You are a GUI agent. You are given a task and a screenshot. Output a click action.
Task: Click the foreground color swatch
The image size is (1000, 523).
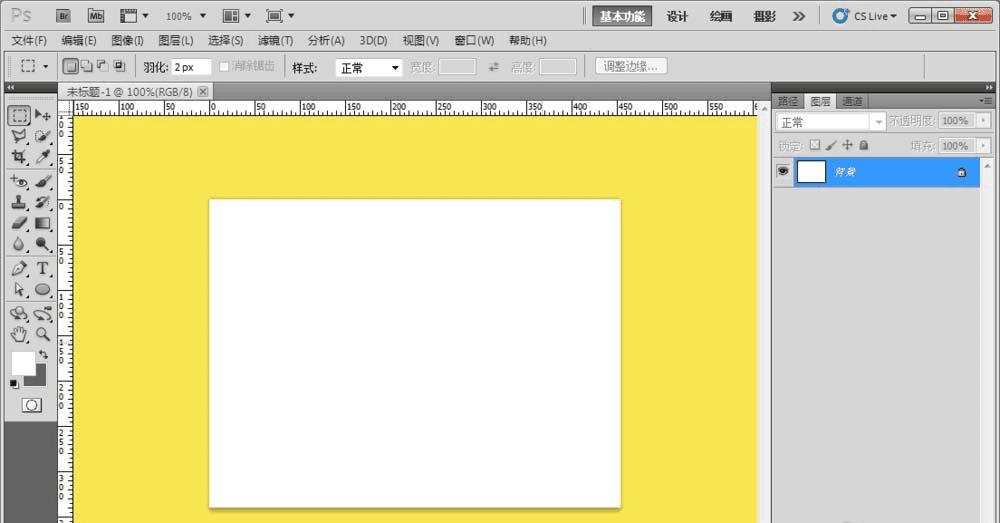click(x=23, y=364)
